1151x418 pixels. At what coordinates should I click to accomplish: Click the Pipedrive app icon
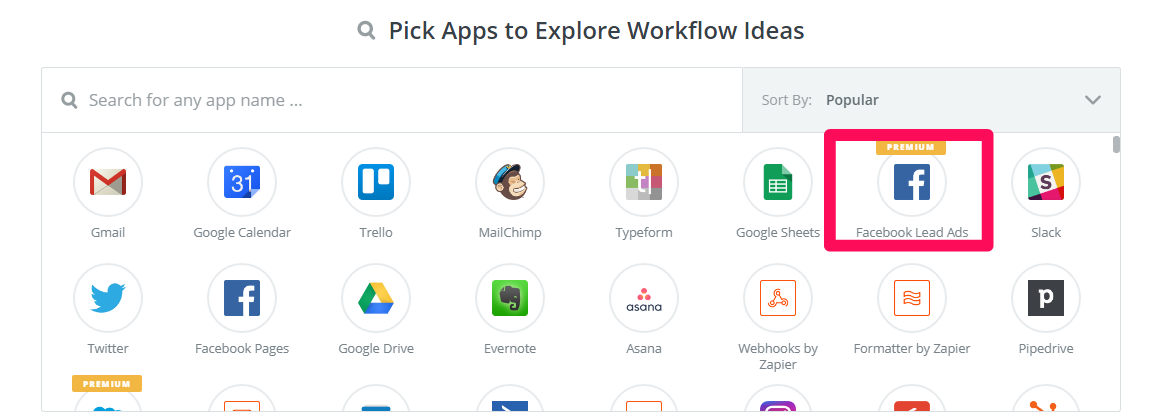[1046, 298]
